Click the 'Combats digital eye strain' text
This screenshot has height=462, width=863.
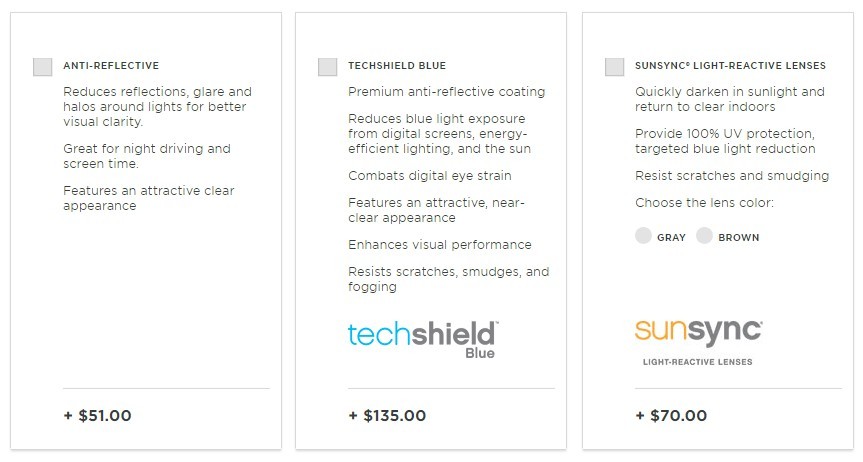[x=430, y=176]
